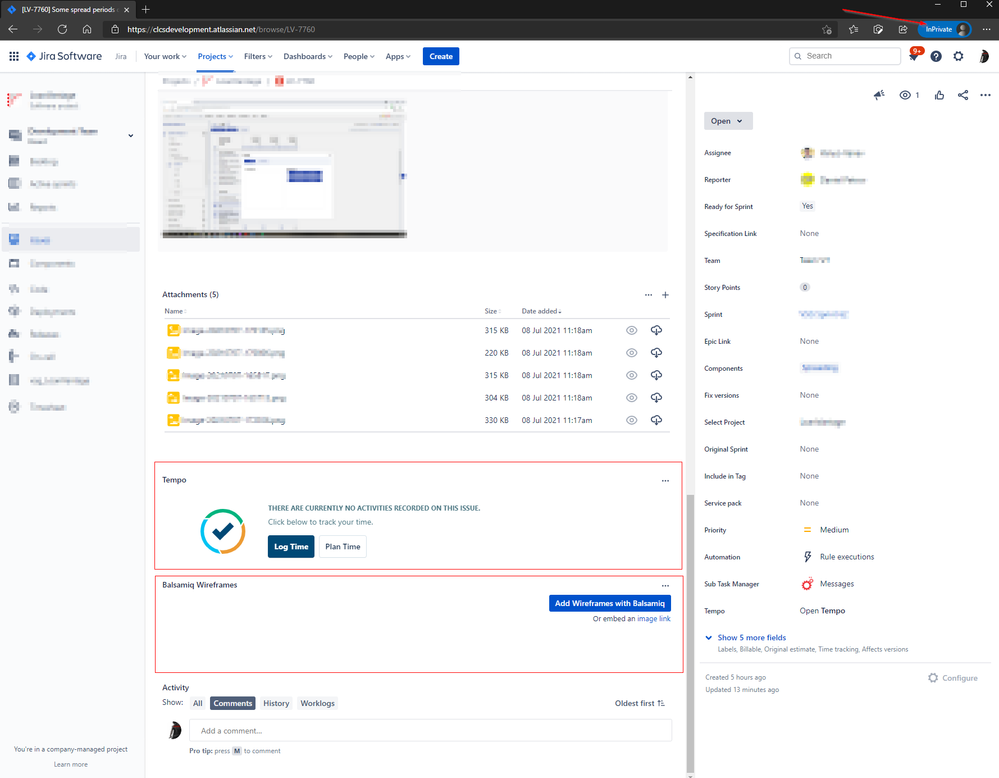Show Worklogs activity tab
999x778 pixels.
pyautogui.click(x=317, y=703)
